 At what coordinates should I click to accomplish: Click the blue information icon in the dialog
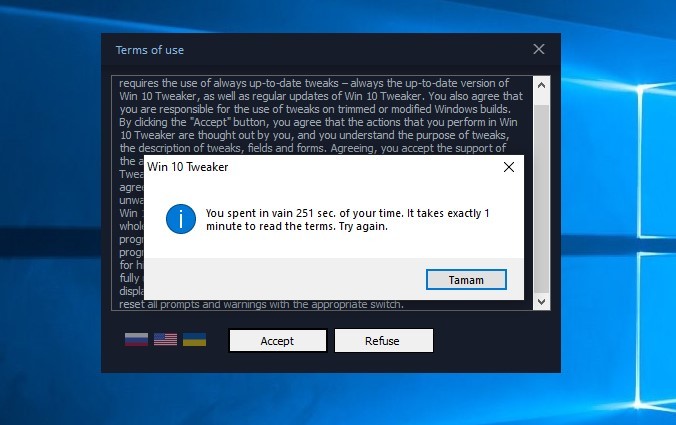click(181, 219)
